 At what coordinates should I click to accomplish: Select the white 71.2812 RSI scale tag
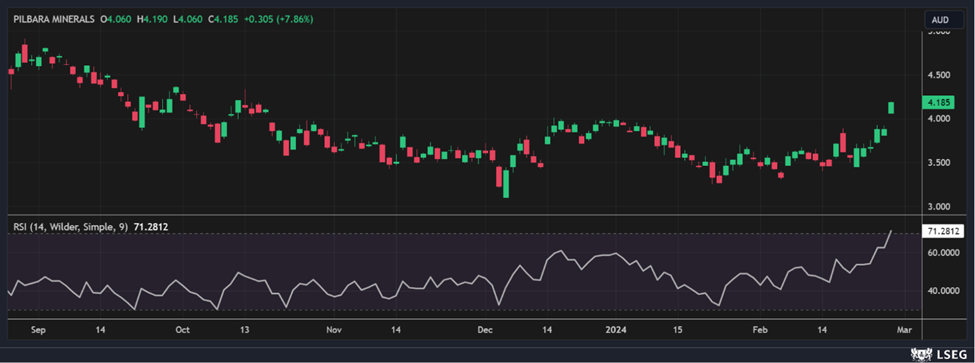coord(944,231)
